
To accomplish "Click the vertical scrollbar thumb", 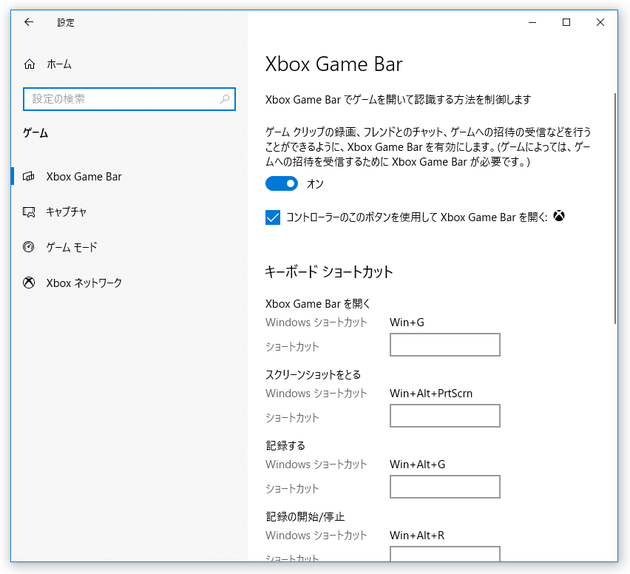I will point(615,208).
